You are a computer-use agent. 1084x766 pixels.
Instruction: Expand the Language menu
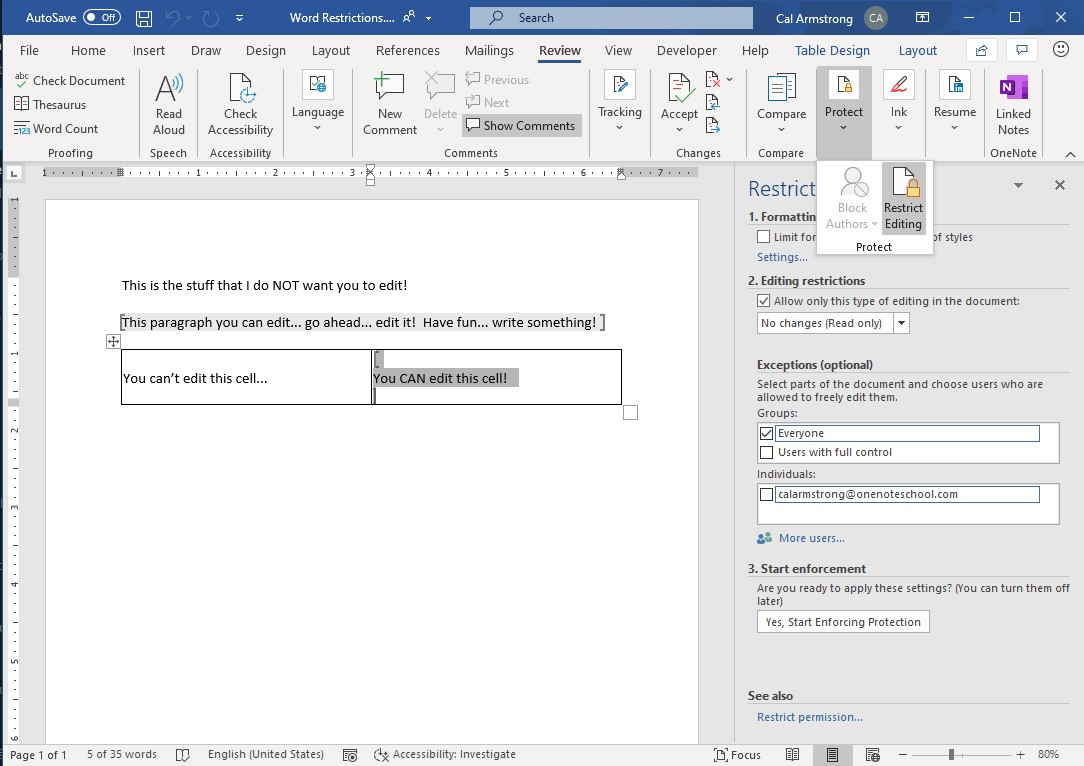click(x=318, y=102)
